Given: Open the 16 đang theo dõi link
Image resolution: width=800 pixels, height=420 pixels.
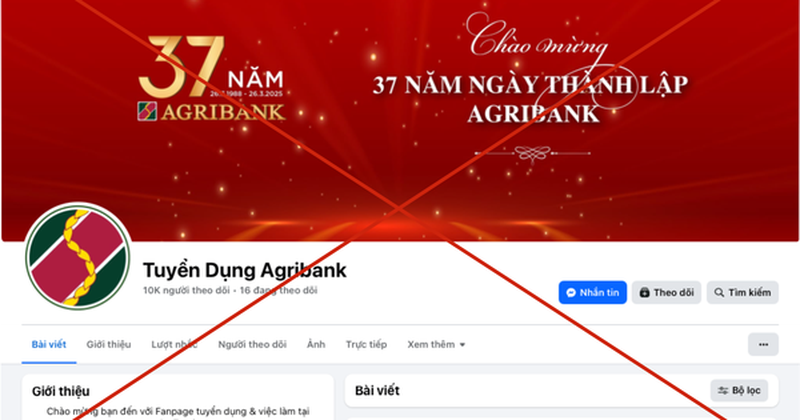Looking at the screenshot, I should pyautogui.click(x=279, y=290).
